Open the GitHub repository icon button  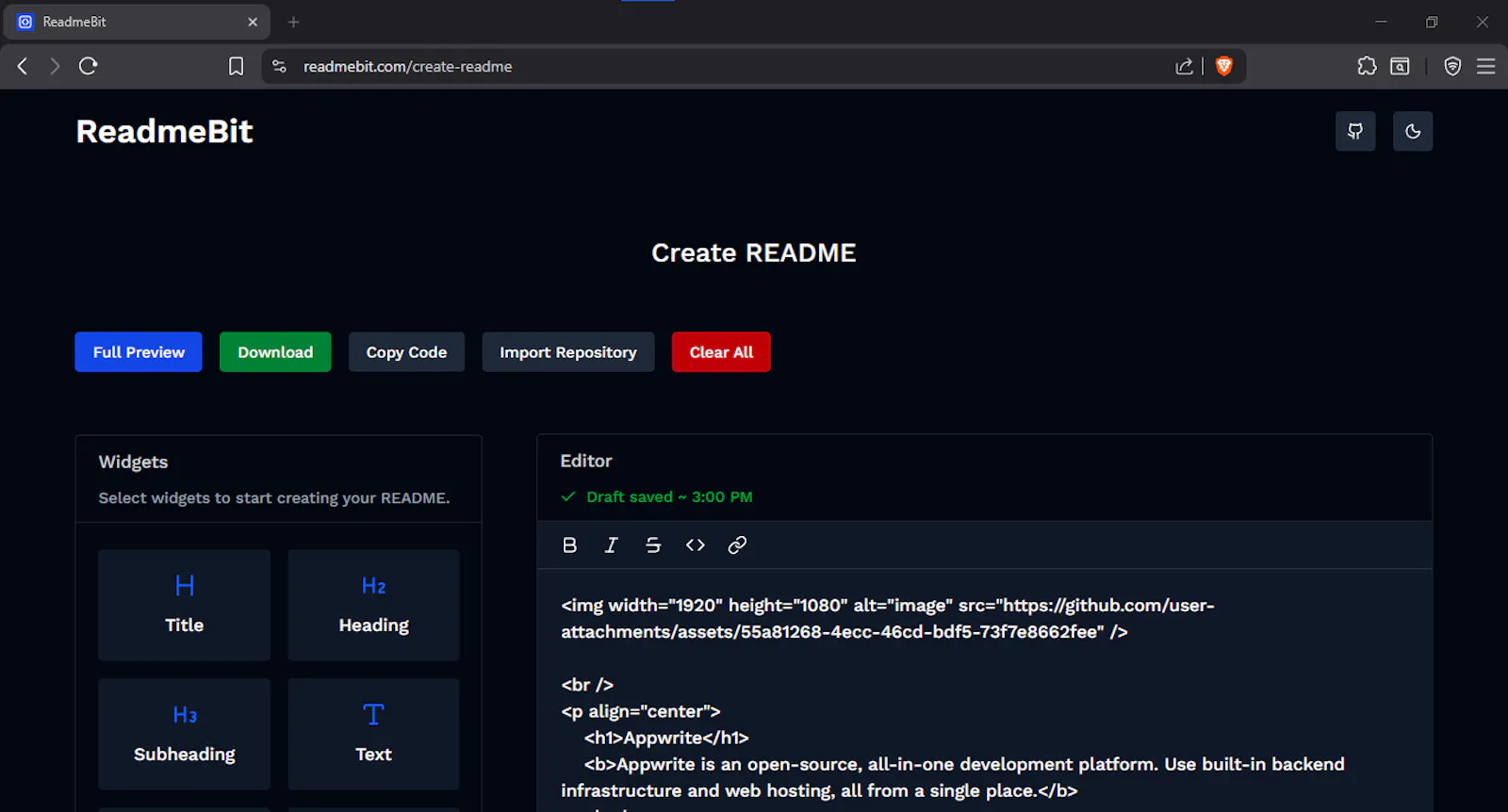[x=1355, y=132]
